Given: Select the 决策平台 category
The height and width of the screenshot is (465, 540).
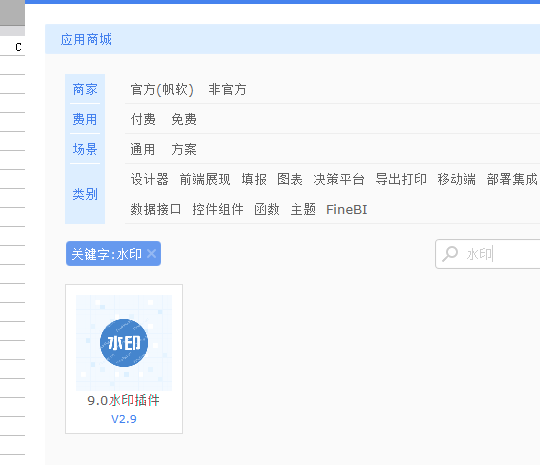Looking at the screenshot, I should 339,179.
